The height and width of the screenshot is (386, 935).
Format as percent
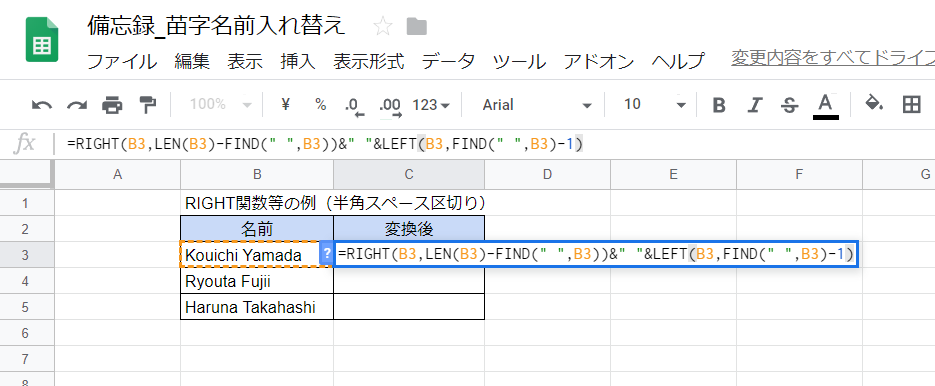click(321, 105)
